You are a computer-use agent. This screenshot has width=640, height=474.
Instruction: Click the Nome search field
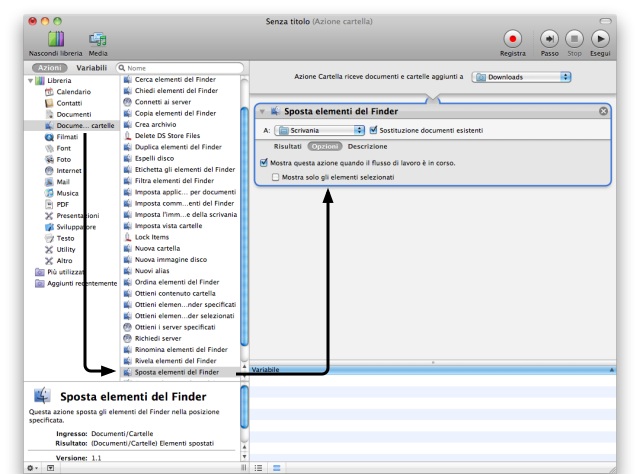[x=180, y=68]
